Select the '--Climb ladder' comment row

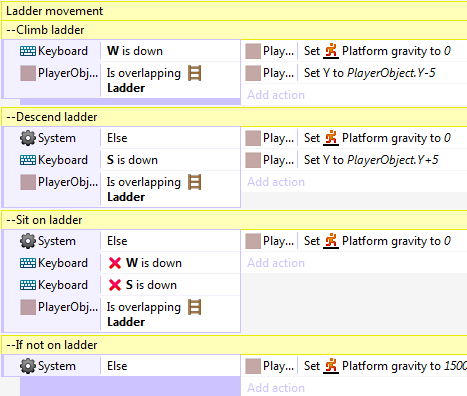[x=234, y=30]
